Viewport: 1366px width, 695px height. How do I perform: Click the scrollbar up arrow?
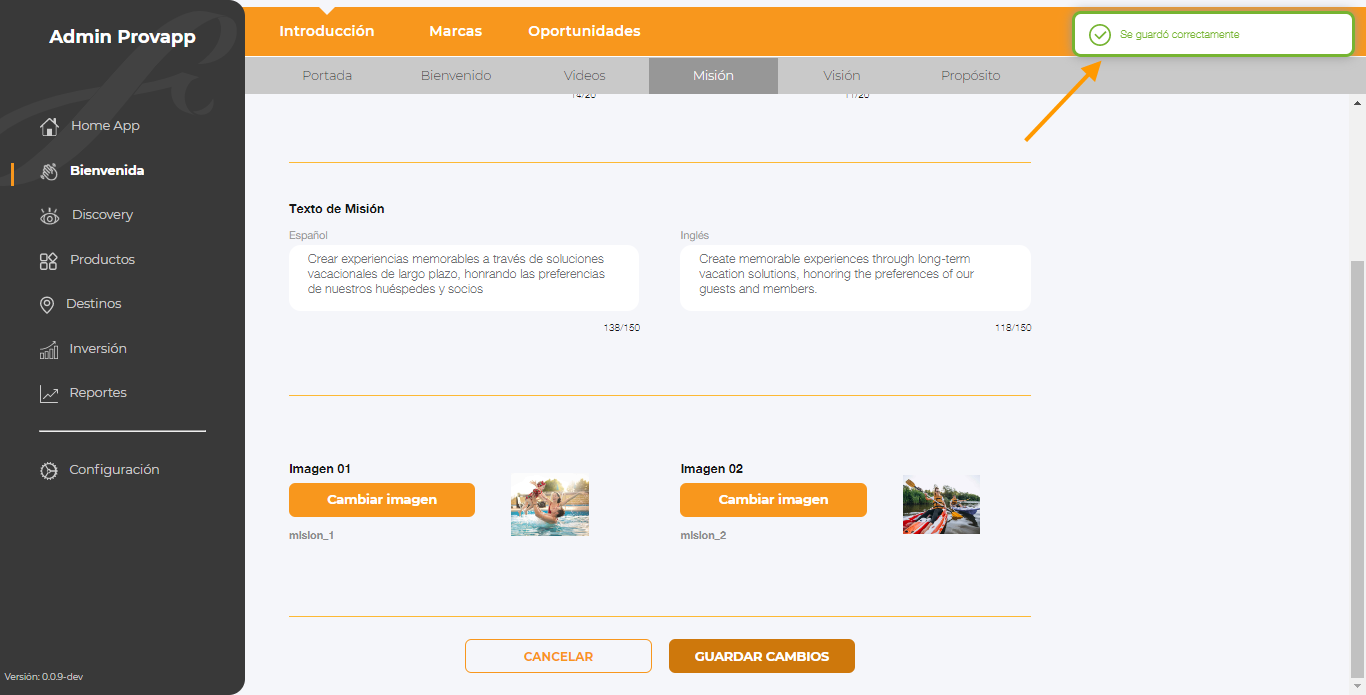click(1358, 102)
